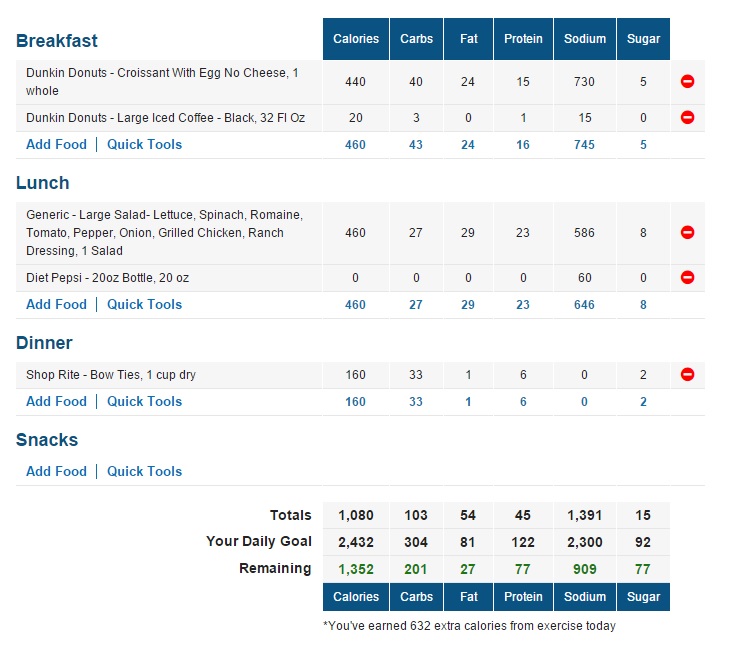Select the Diet Pepsi 20oz Bottle entry
This screenshot has height=659, width=733.
[107, 278]
